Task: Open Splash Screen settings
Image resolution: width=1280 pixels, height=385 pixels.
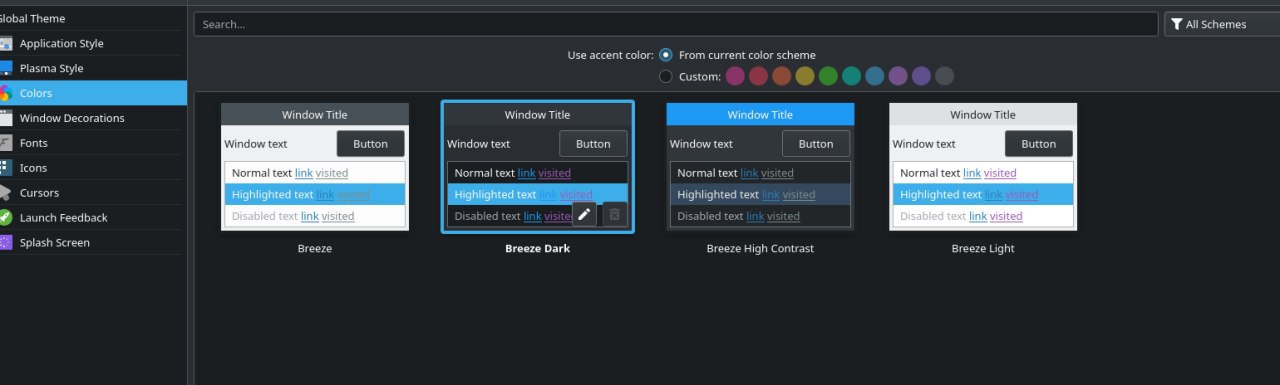Action: [x=92, y=243]
